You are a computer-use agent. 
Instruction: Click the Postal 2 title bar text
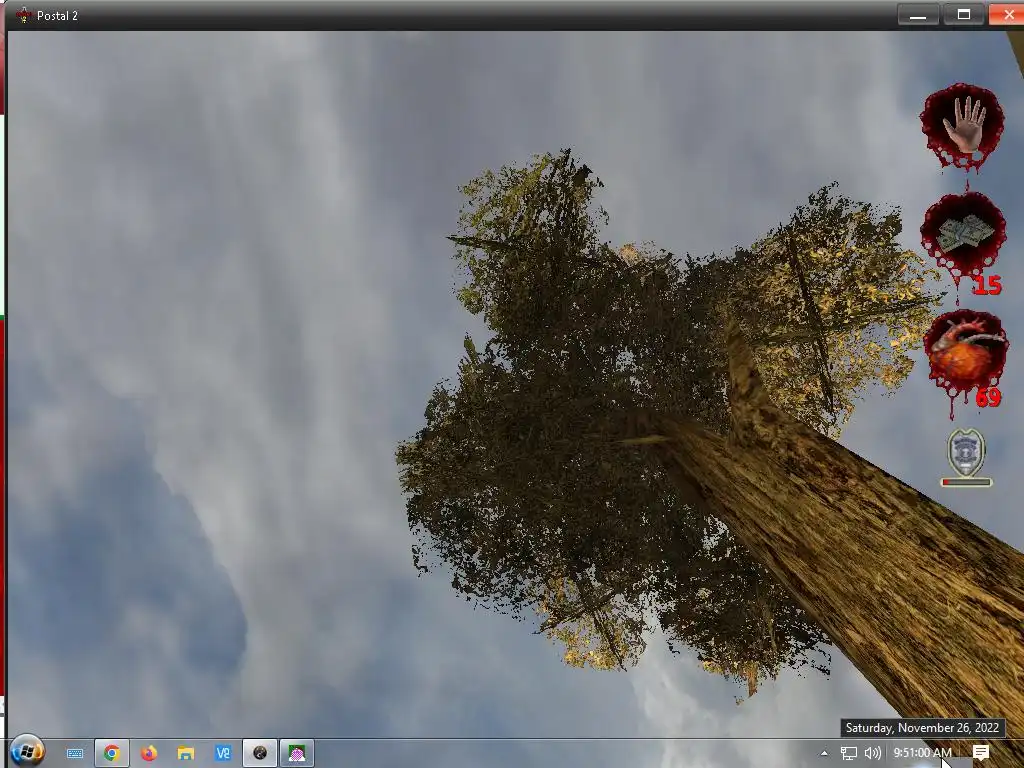coord(57,16)
